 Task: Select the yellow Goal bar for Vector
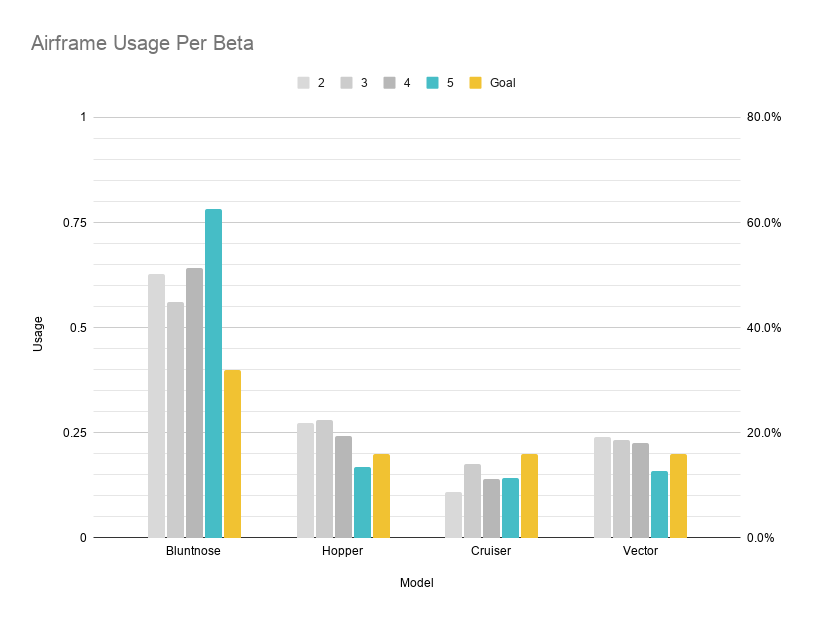(678, 496)
